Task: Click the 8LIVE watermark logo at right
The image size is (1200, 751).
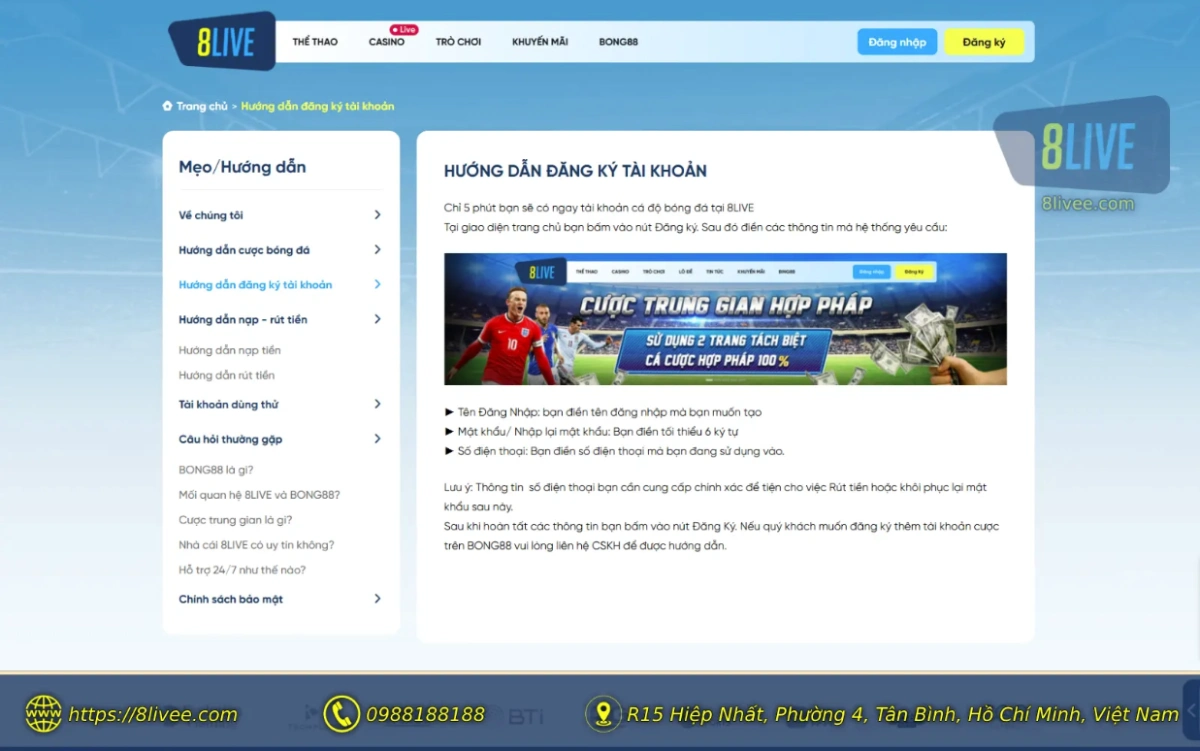Action: pyautogui.click(x=1087, y=147)
